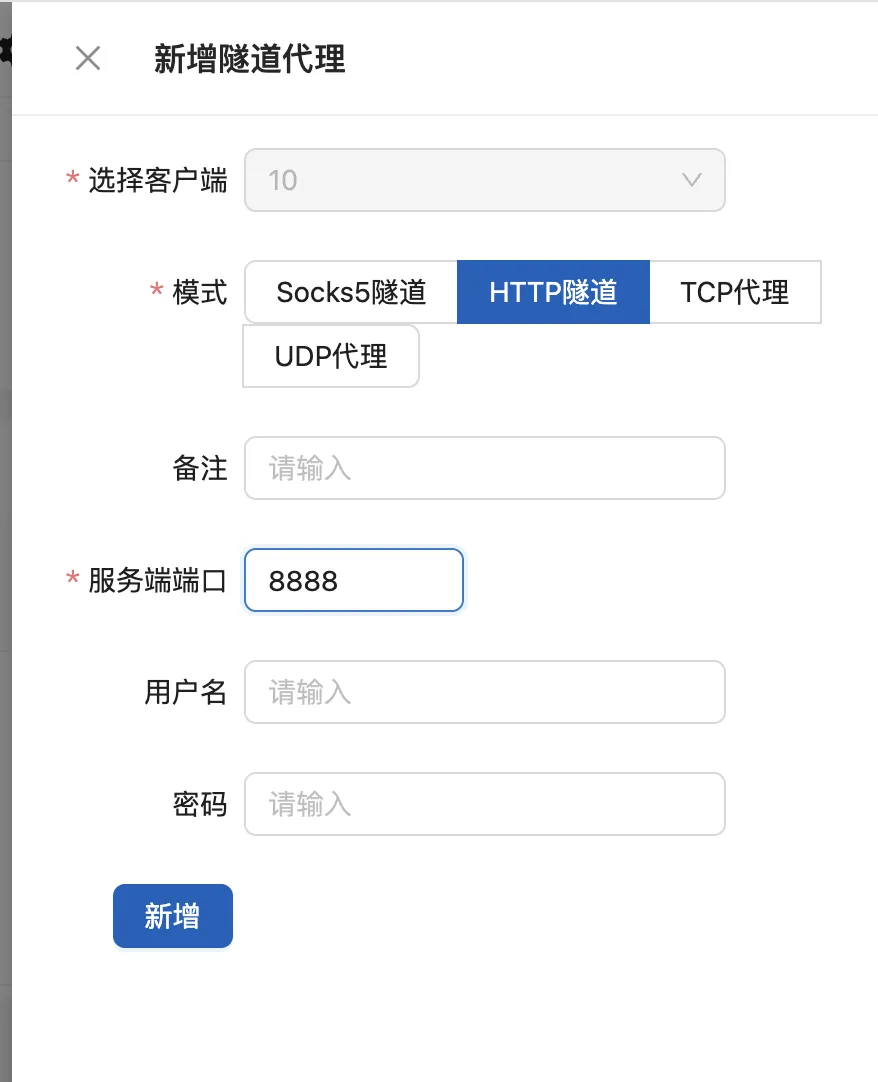The image size is (878, 1082).
Task: Switch mode to TCP代理
Action: pos(735,292)
